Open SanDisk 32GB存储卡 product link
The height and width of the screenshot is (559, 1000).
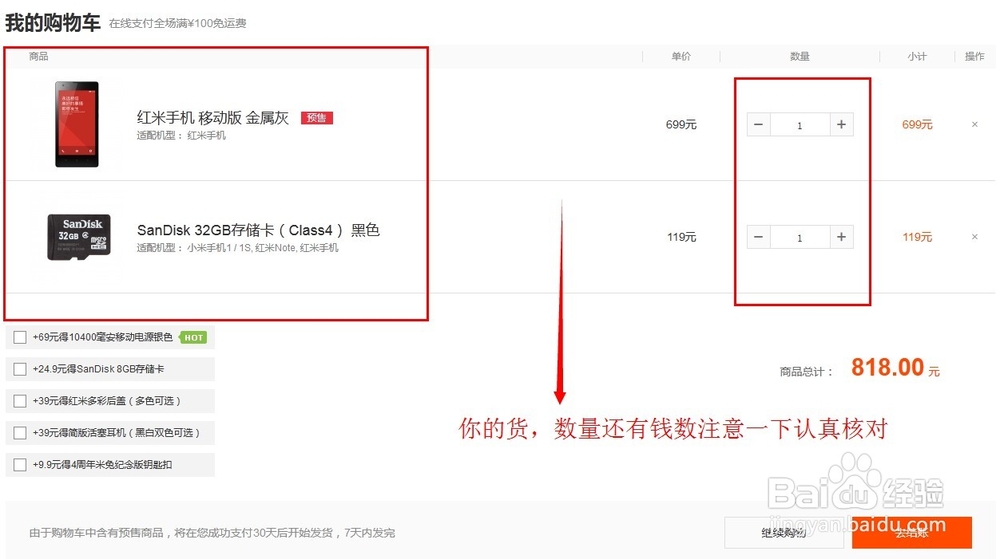tap(258, 230)
